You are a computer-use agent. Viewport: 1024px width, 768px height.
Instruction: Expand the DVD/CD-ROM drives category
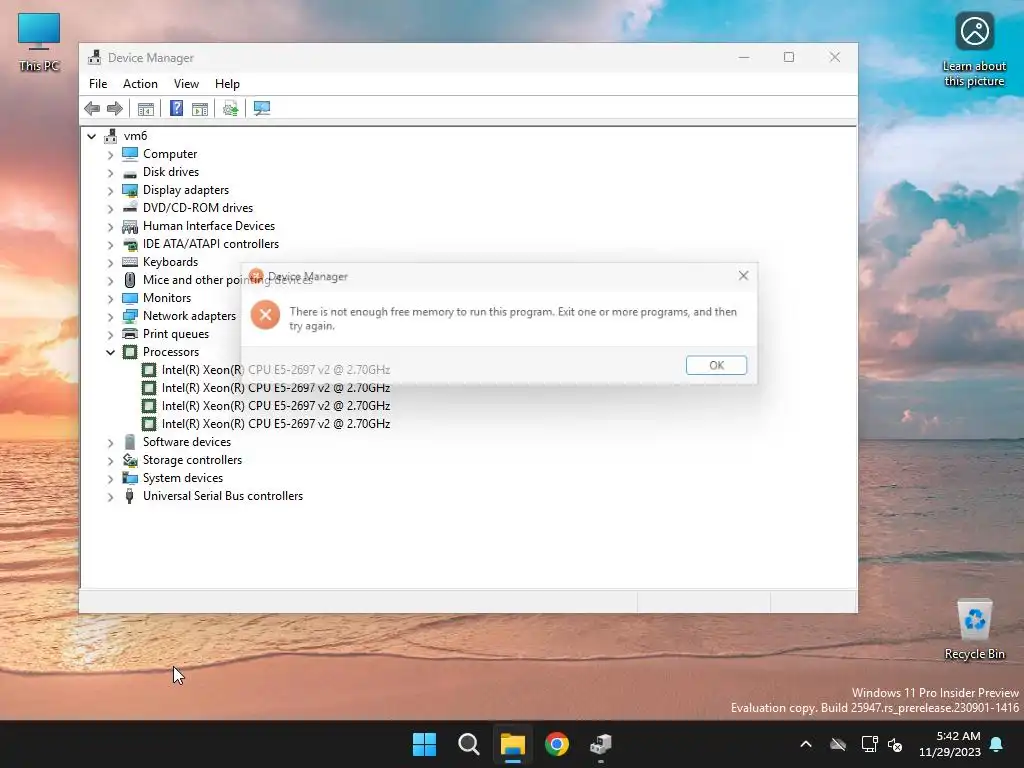pos(110,208)
